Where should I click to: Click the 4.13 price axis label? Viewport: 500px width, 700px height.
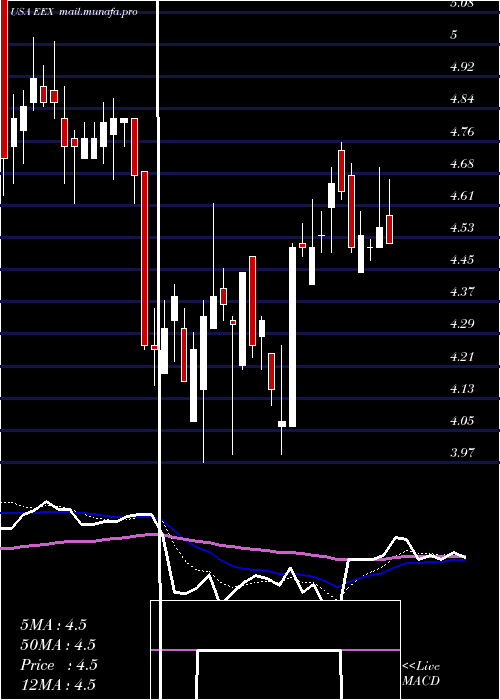tap(462, 389)
